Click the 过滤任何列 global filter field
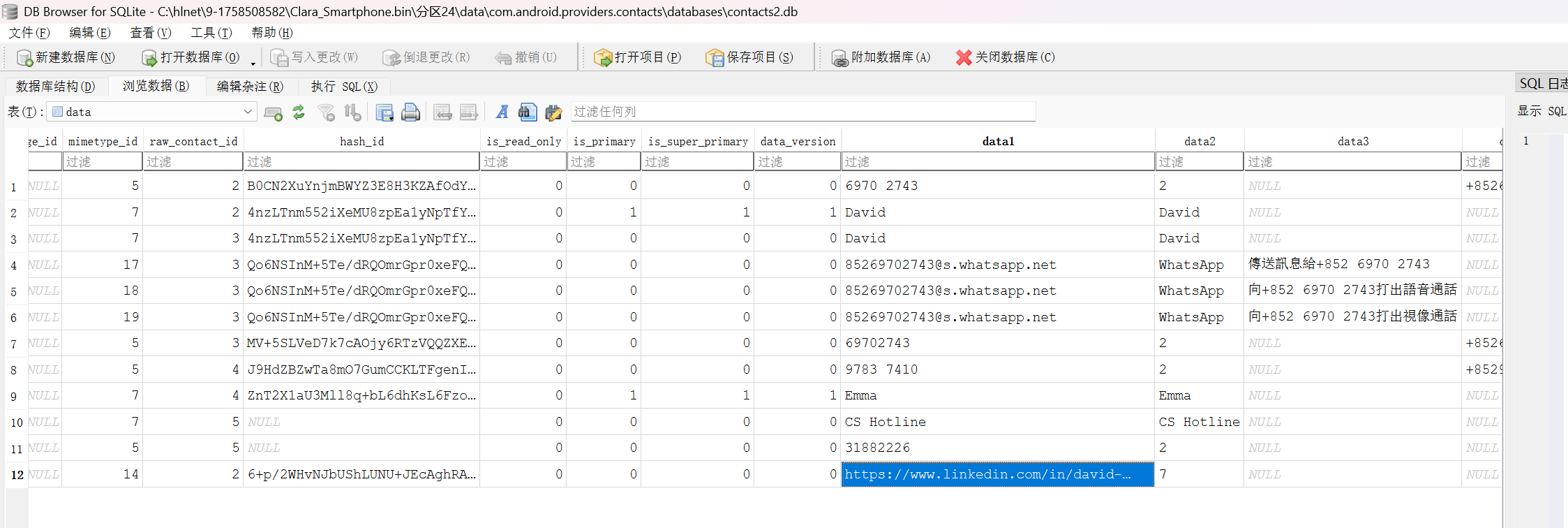This screenshot has width=1568, height=528. pos(802,112)
